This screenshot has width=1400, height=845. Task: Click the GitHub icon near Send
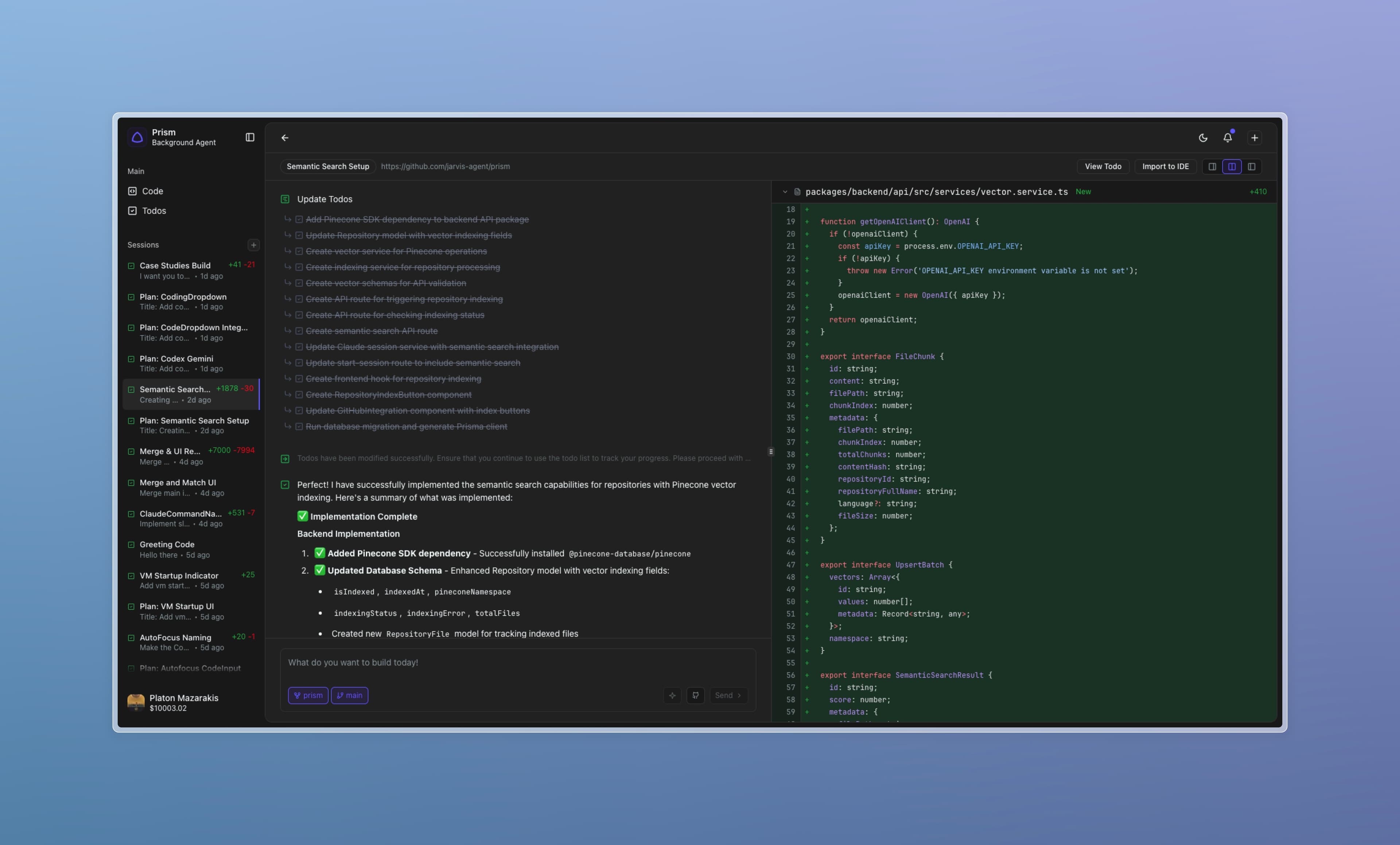pos(696,695)
